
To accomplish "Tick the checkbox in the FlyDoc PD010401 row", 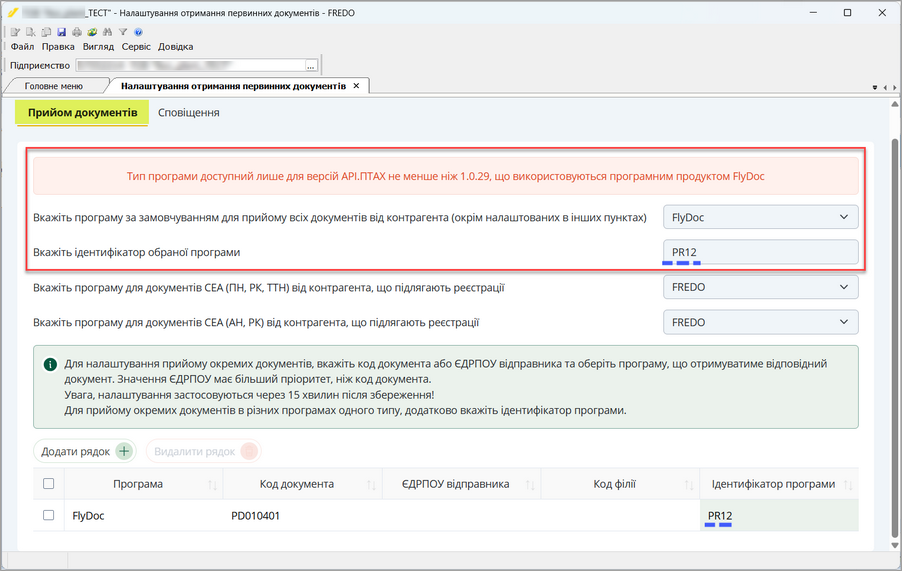I will point(49,515).
